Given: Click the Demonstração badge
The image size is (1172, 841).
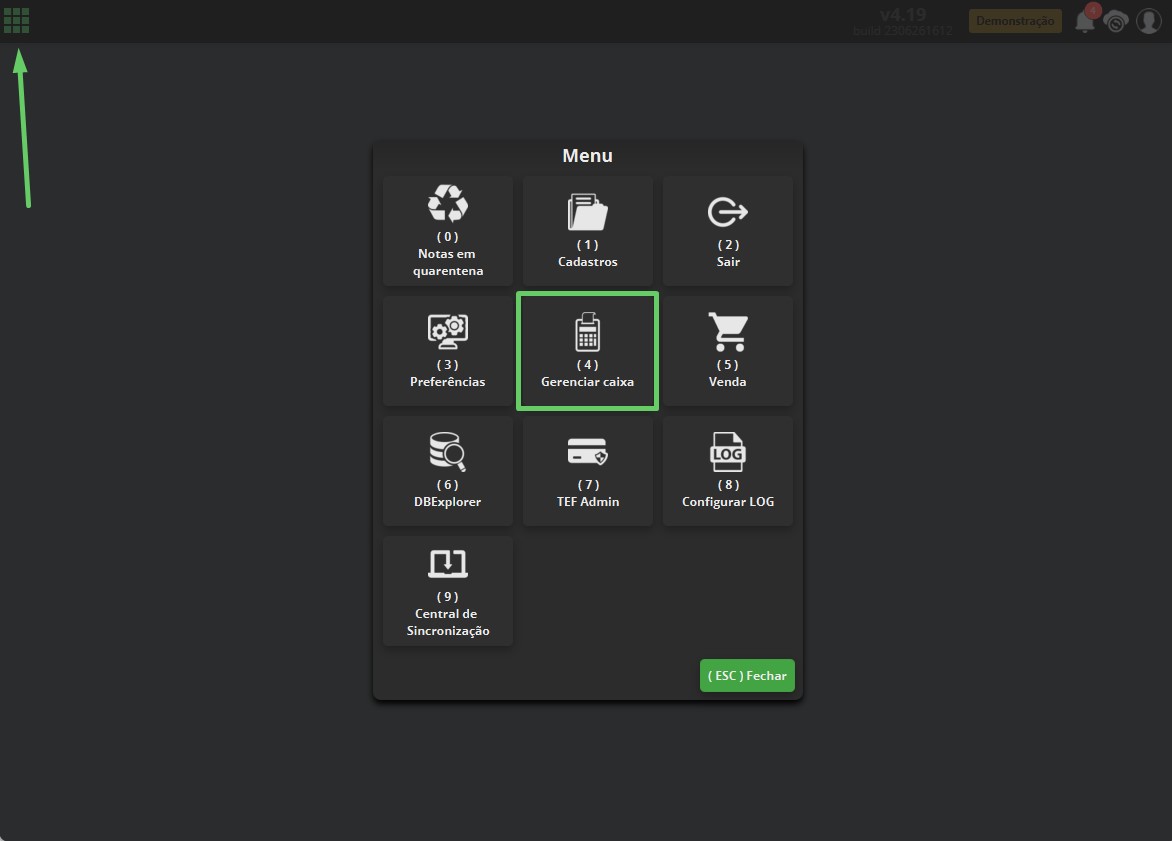Looking at the screenshot, I should pos(1015,21).
